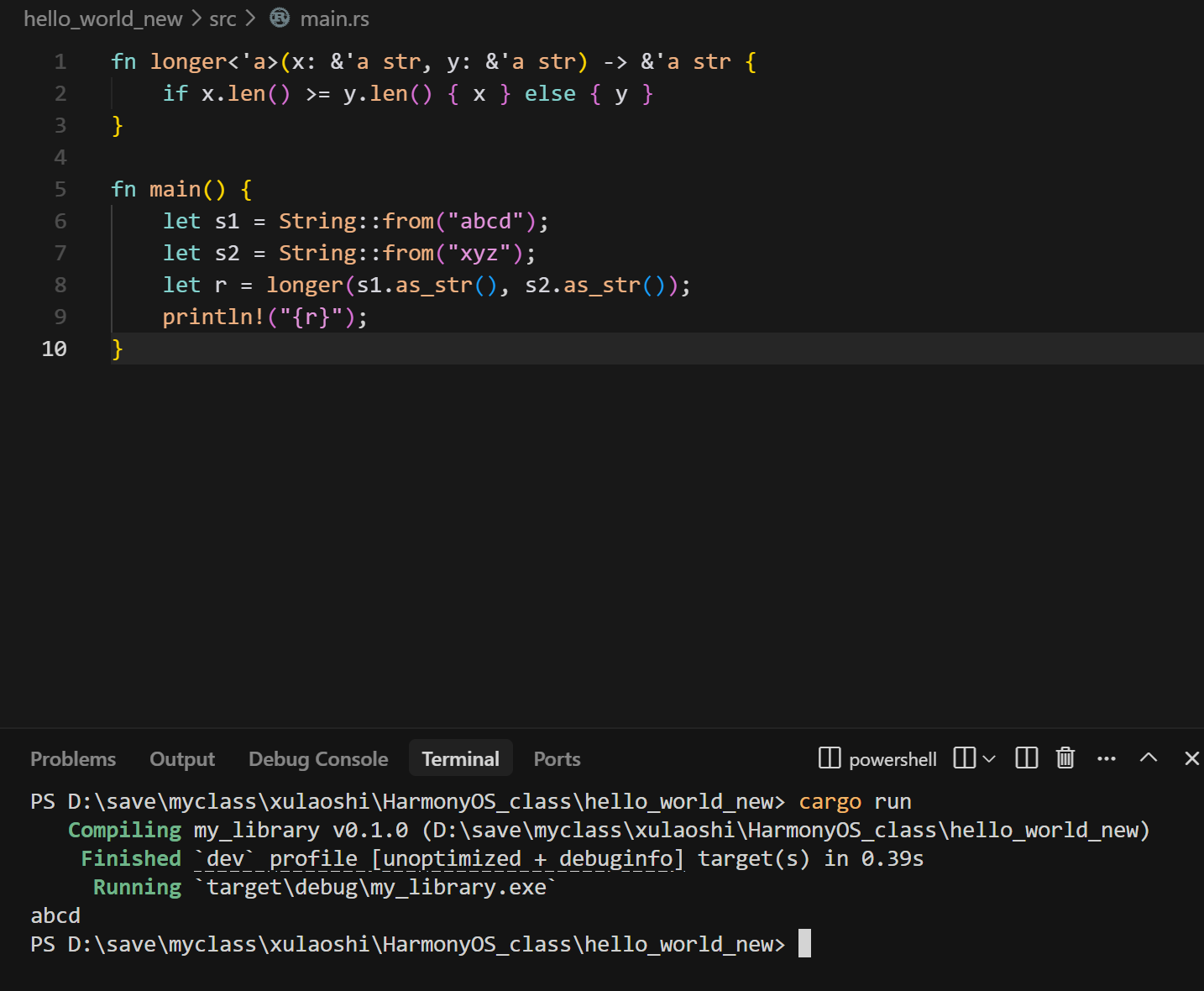
Task: Click line number 4 in the gutter
Action: pyautogui.click(x=60, y=158)
